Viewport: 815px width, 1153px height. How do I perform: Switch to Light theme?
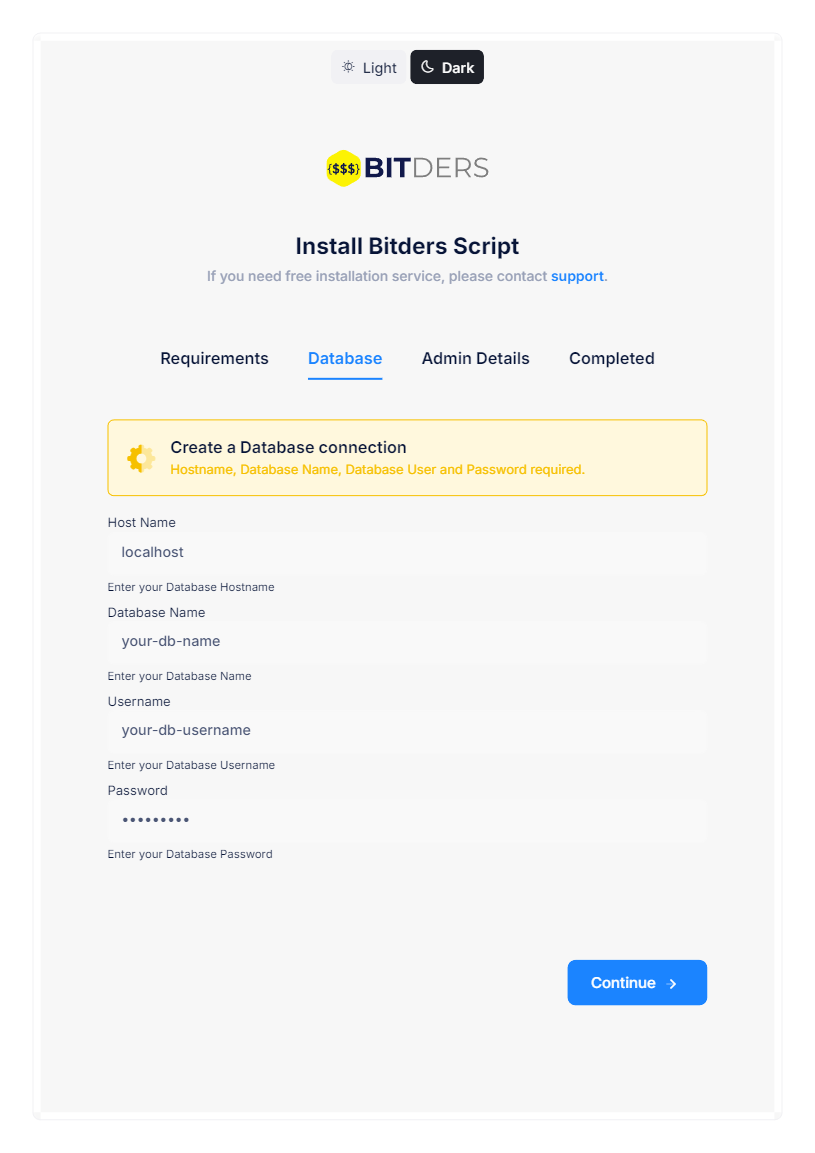pos(369,67)
